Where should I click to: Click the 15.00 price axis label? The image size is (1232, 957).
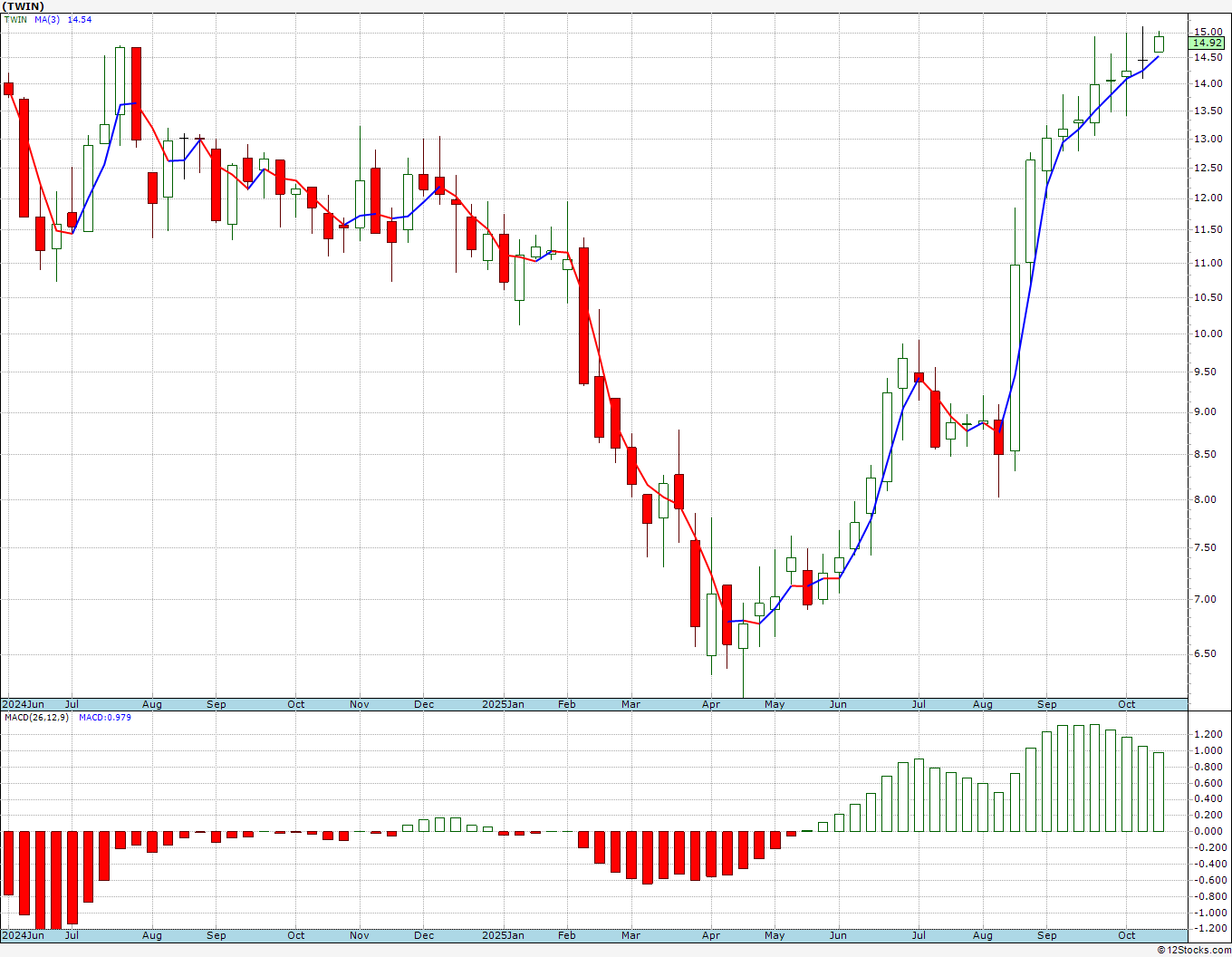point(1208,33)
